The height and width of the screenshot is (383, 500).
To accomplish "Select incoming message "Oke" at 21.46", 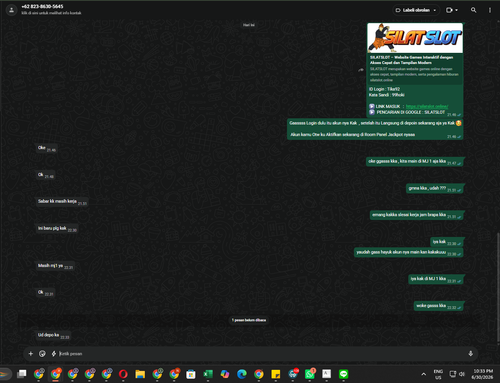I will tap(47, 148).
